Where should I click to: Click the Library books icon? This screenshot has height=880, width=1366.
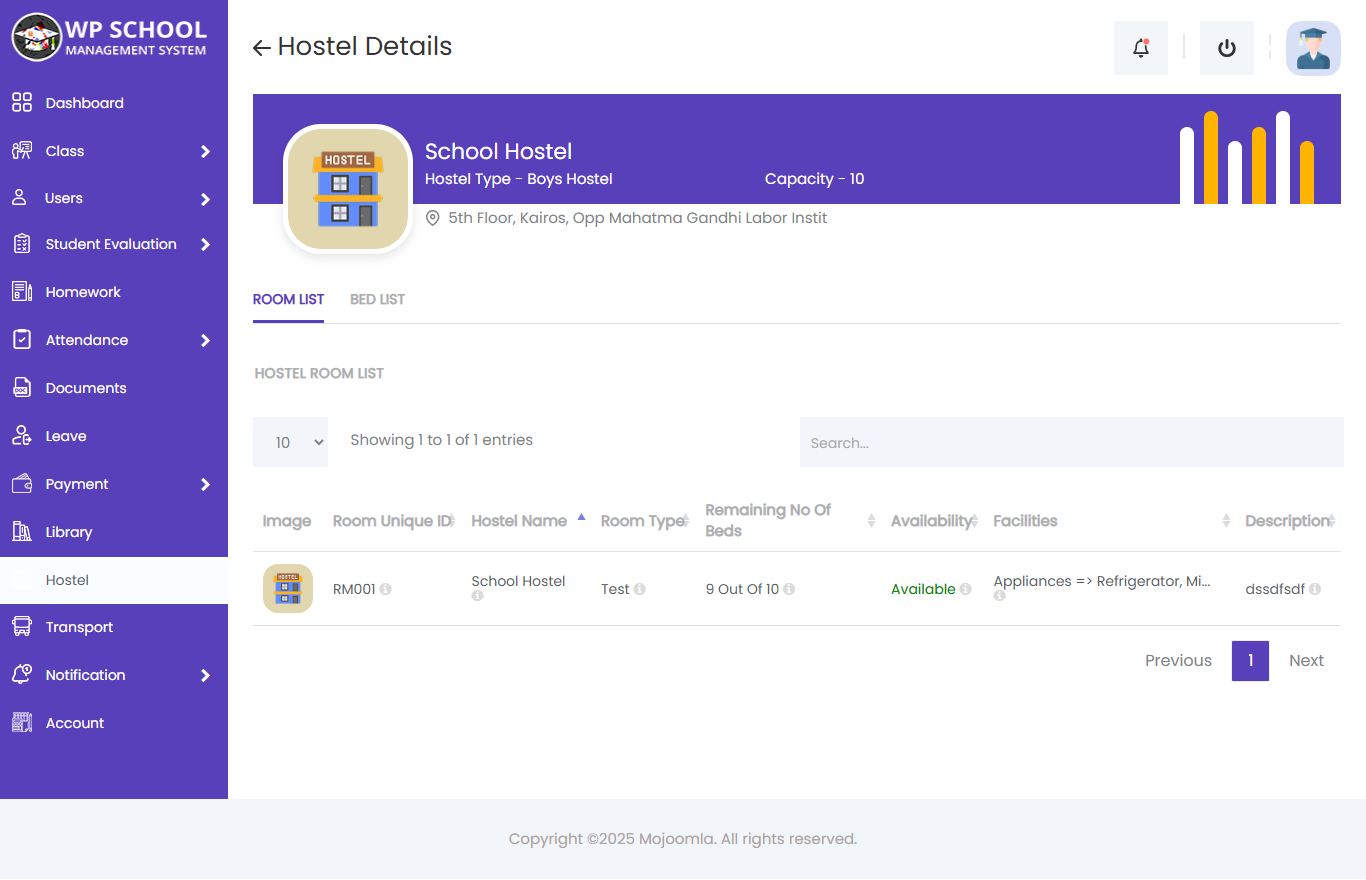[22, 532]
